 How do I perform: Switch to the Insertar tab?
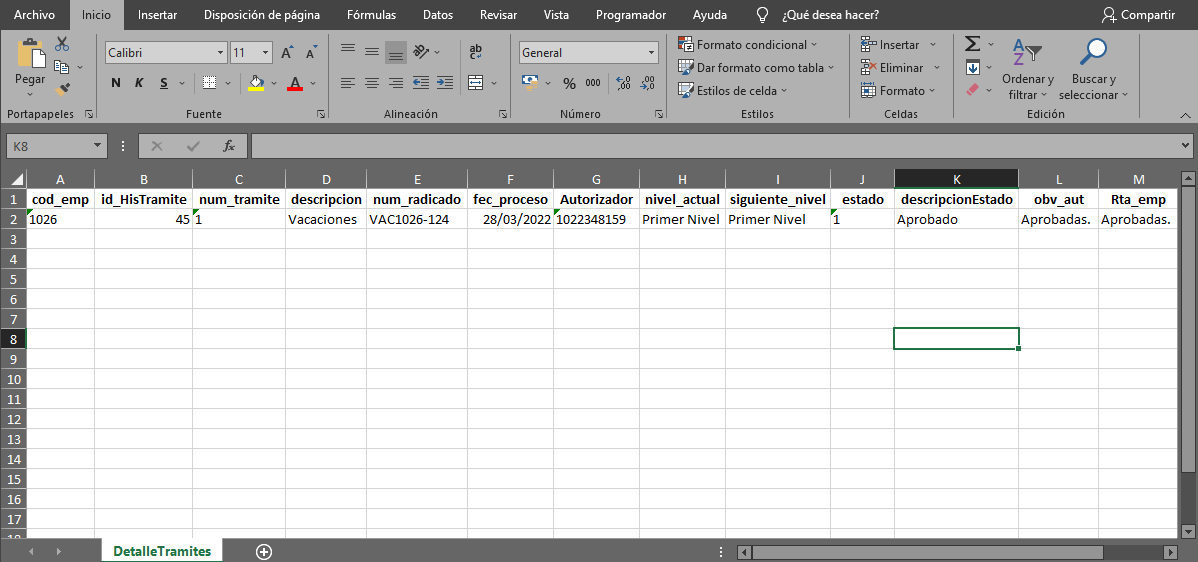tap(157, 15)
